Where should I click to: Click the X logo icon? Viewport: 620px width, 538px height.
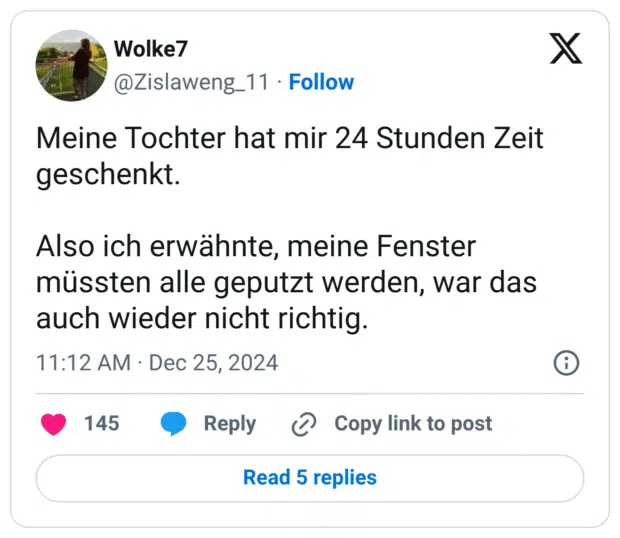566,48
